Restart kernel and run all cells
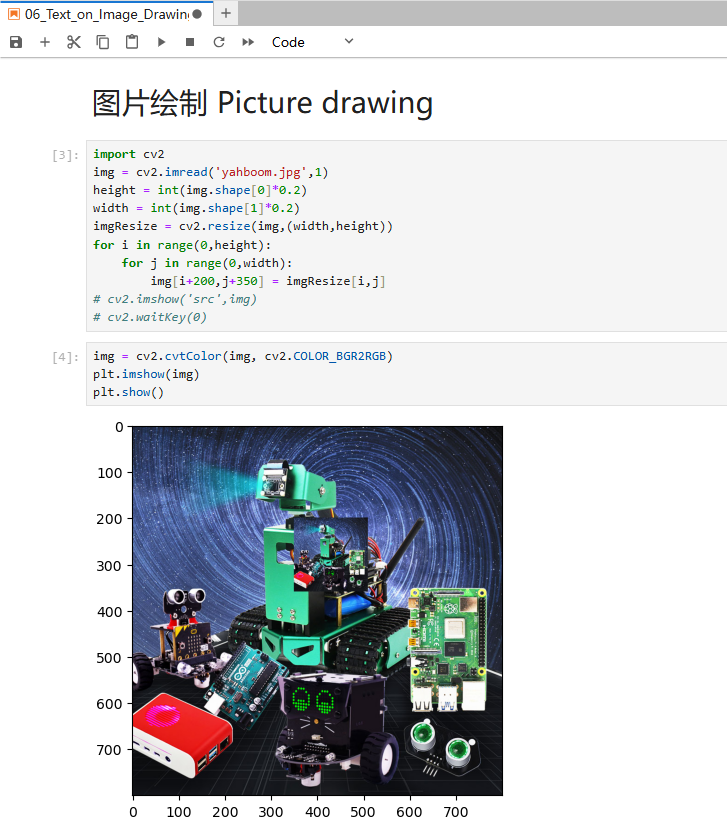Image resolution: width=727 pixels, height=818 pixels. click(248, 42)
